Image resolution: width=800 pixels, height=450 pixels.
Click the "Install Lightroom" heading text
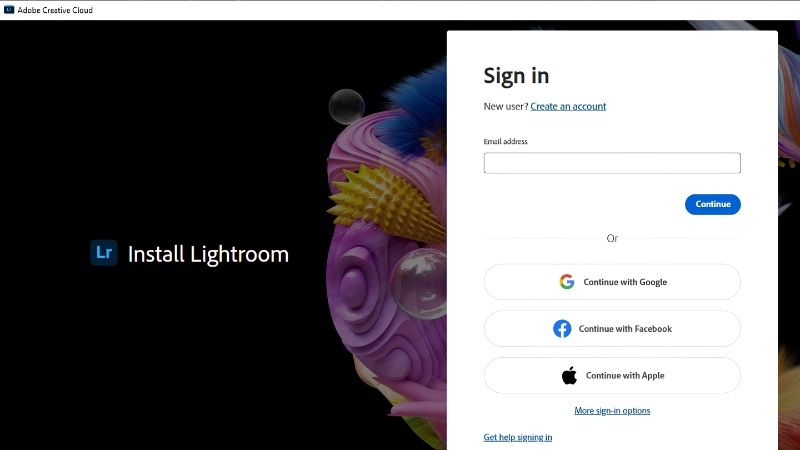coord(208,254)
